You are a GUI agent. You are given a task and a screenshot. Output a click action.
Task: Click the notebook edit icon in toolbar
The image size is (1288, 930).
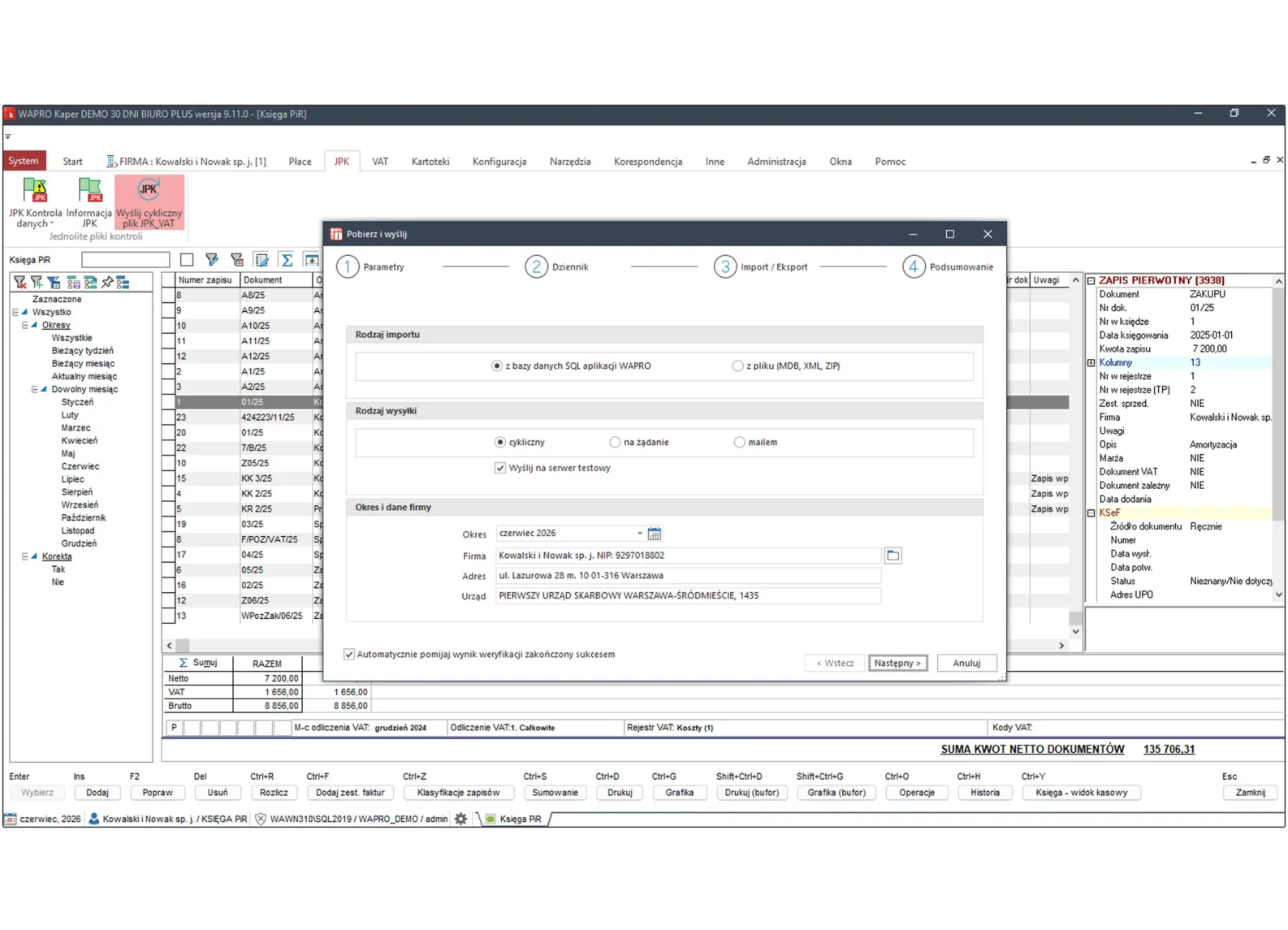pos(262,260)
